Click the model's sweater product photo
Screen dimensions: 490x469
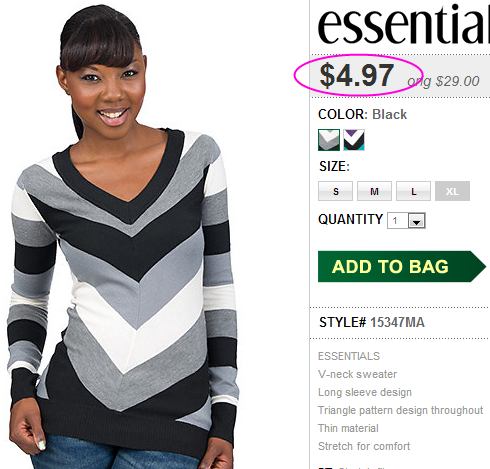click(x=123, y=237)
